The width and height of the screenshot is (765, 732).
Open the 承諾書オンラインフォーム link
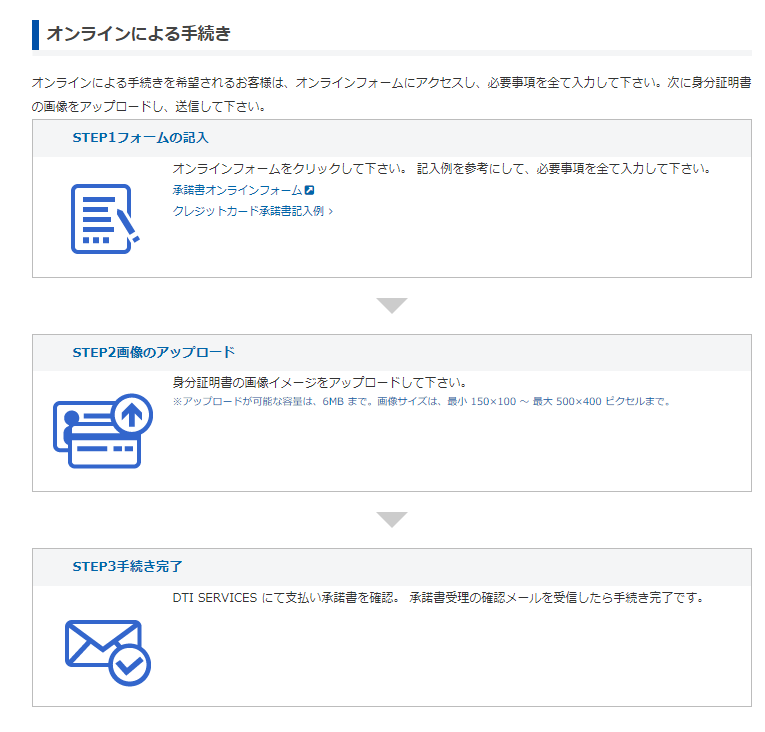coord(237,190)
